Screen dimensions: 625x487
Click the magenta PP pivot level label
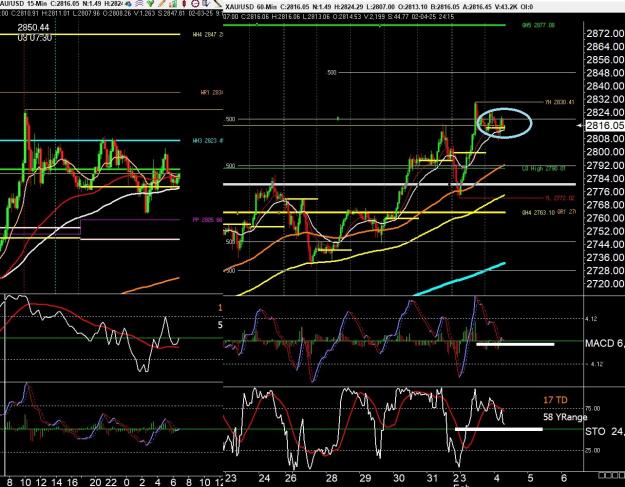click(x=207, y=220)
